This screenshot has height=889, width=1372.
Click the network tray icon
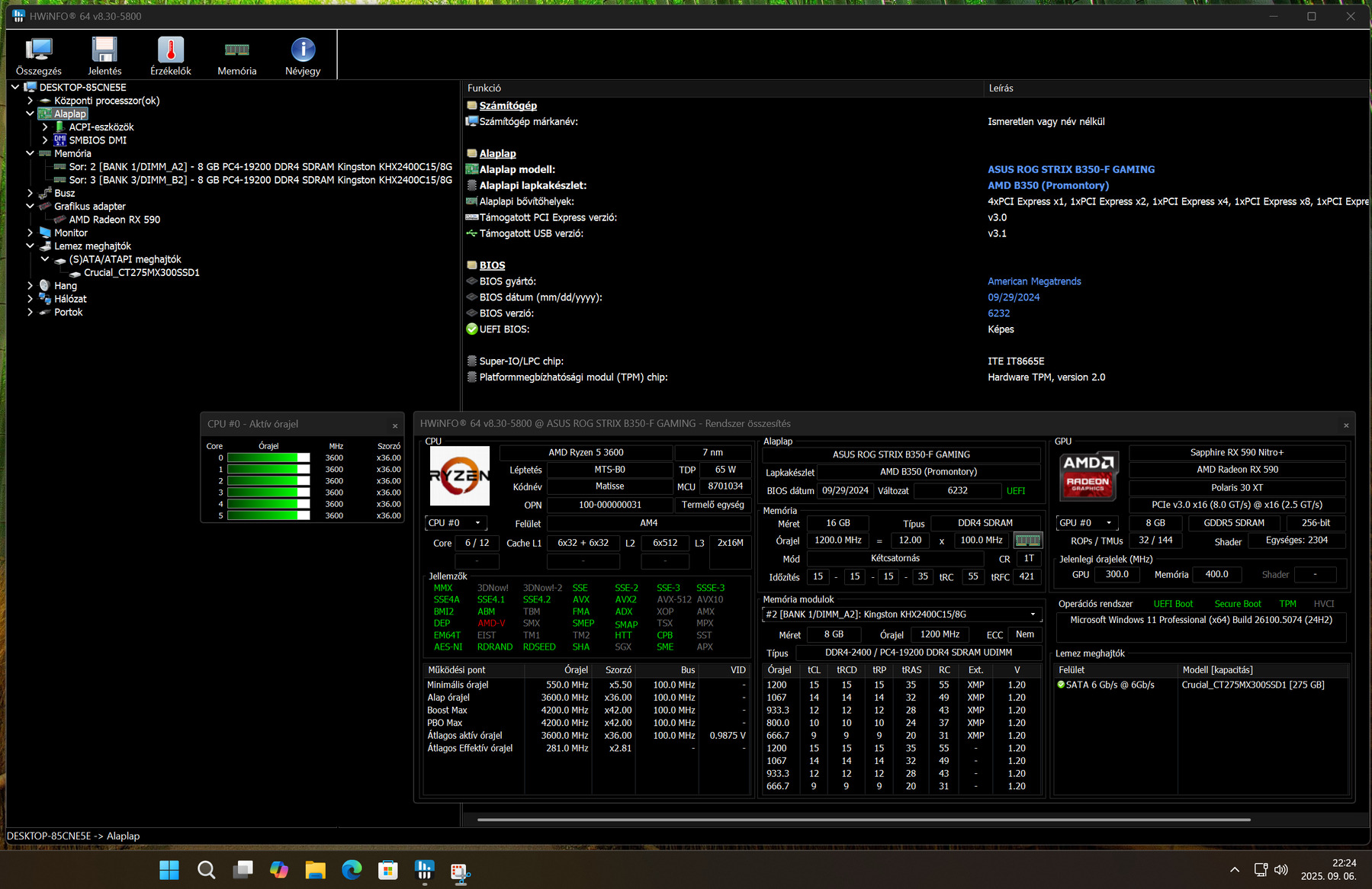(x=1261, y=870)
